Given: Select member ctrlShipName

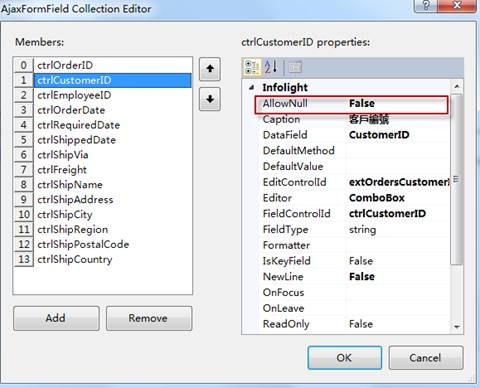Looking at the screenshot, I should [103, 185].
